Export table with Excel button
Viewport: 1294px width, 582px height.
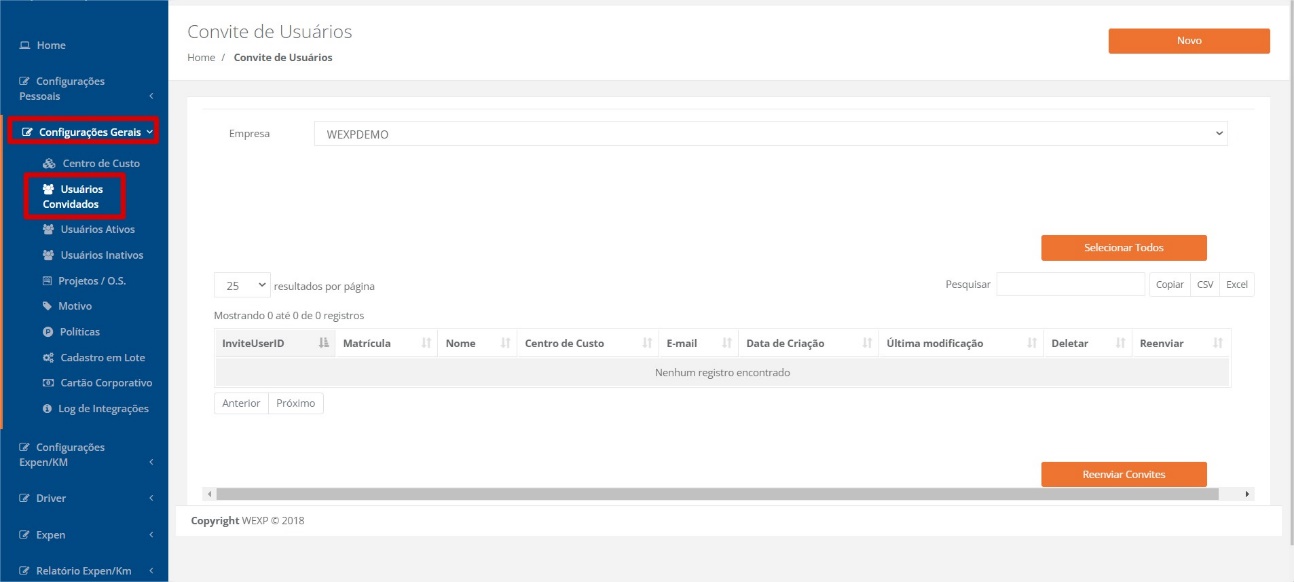click(1237, 285)
